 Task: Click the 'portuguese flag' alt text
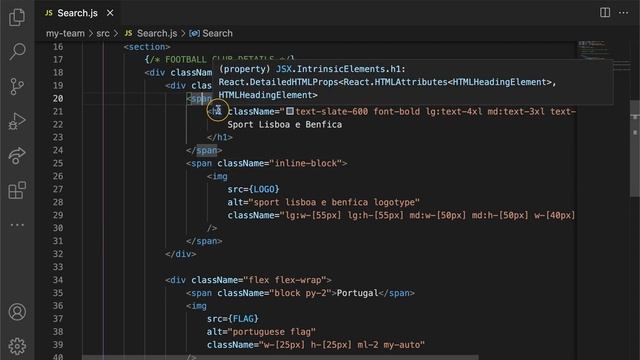(271, 332)
